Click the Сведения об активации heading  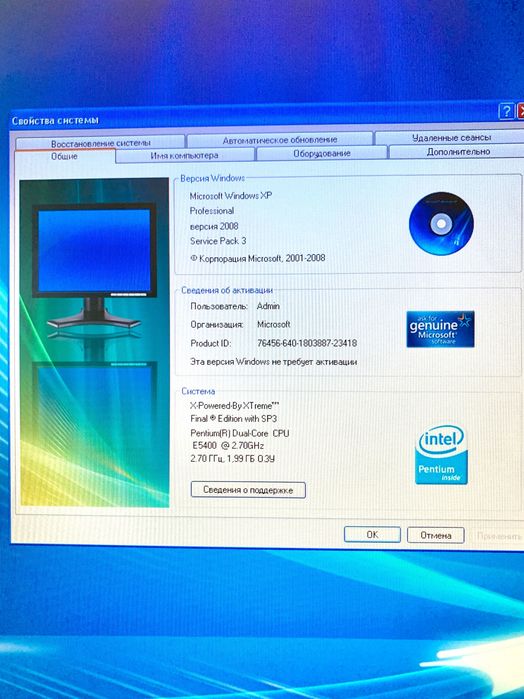click(227, 290)
